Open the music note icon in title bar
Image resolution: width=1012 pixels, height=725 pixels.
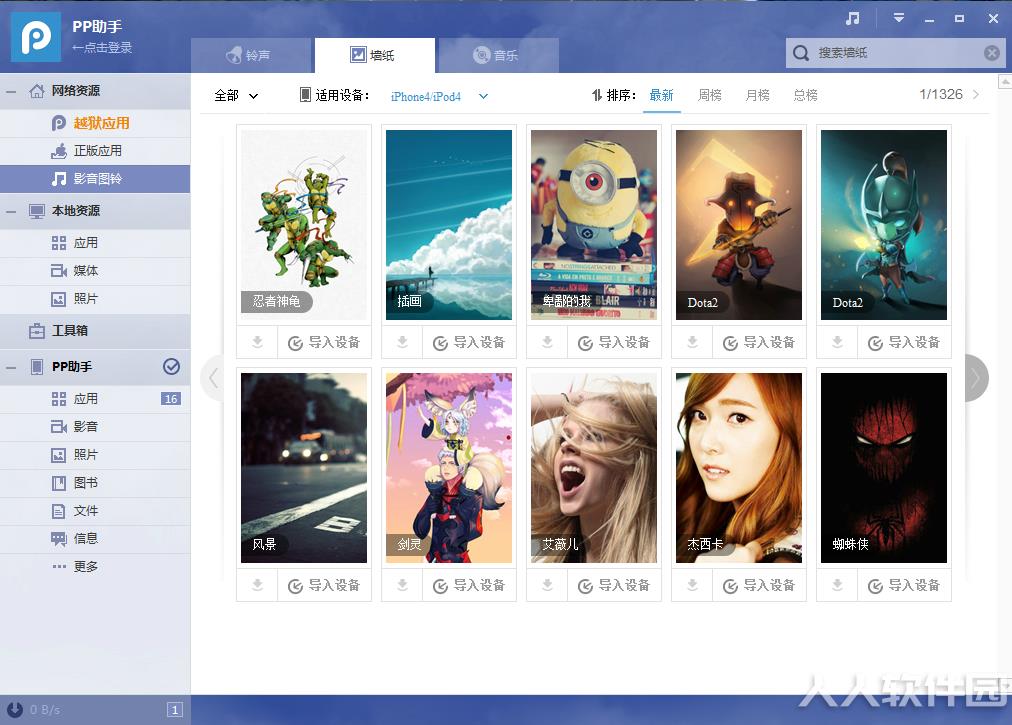click(x=853, y=19)
